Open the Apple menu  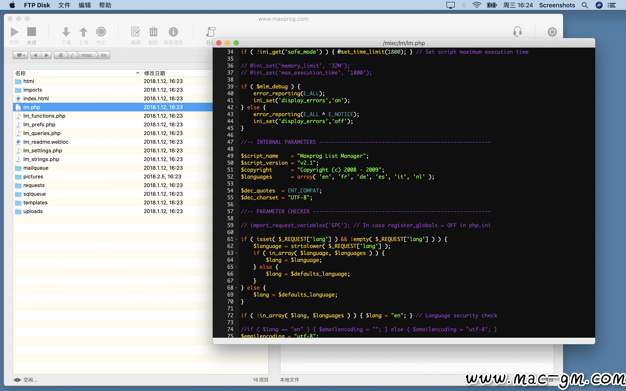click(x=12, y=5)
